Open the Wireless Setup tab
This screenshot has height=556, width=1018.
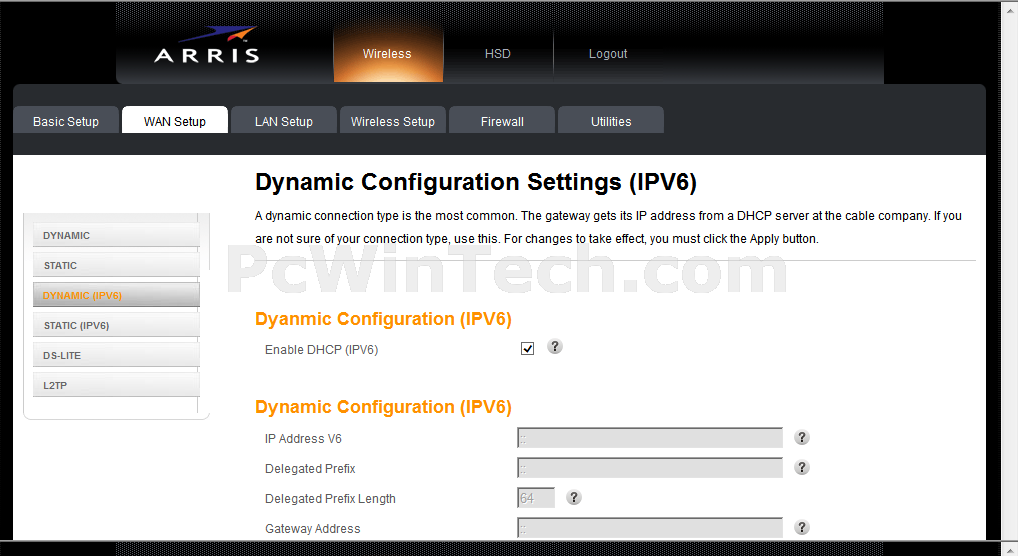click(x=393, y=121)
